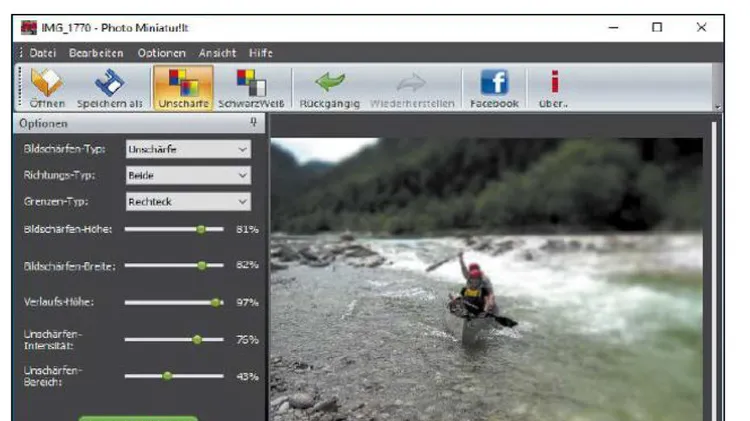This screenshot has height=421, width=750.
Task: Undo with the Rückgängig arrow
Action: tap(330, 82)
